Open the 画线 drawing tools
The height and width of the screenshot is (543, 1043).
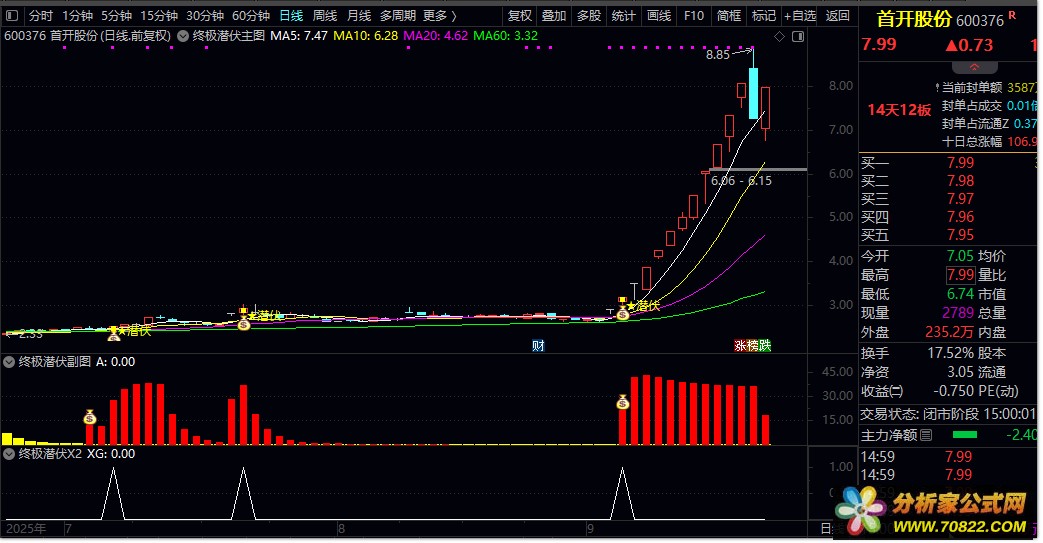click(x=659, y=15)
